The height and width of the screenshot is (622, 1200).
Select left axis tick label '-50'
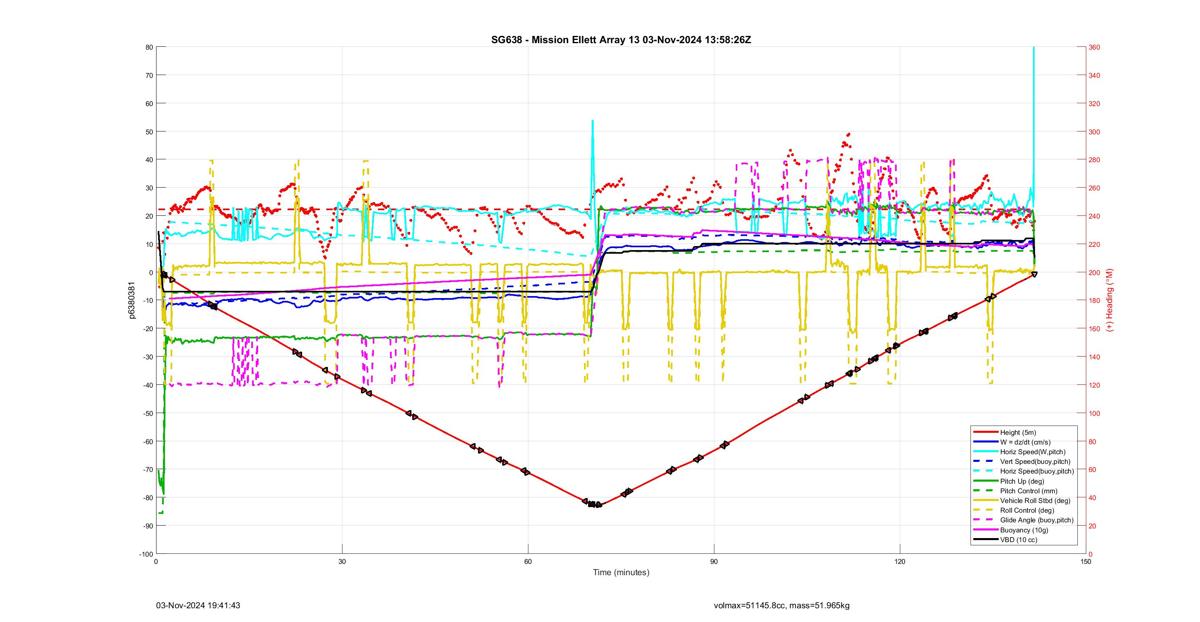(x=147, y=413)
